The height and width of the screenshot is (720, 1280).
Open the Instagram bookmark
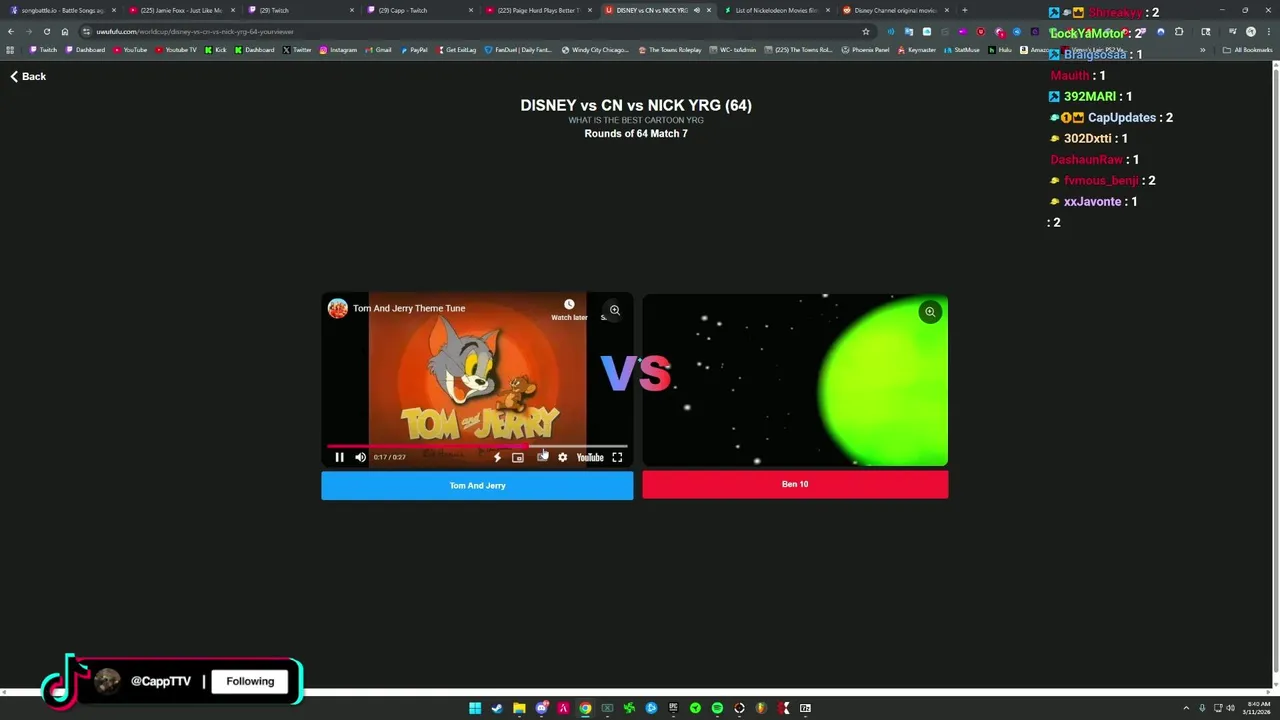tap(338, 49)
